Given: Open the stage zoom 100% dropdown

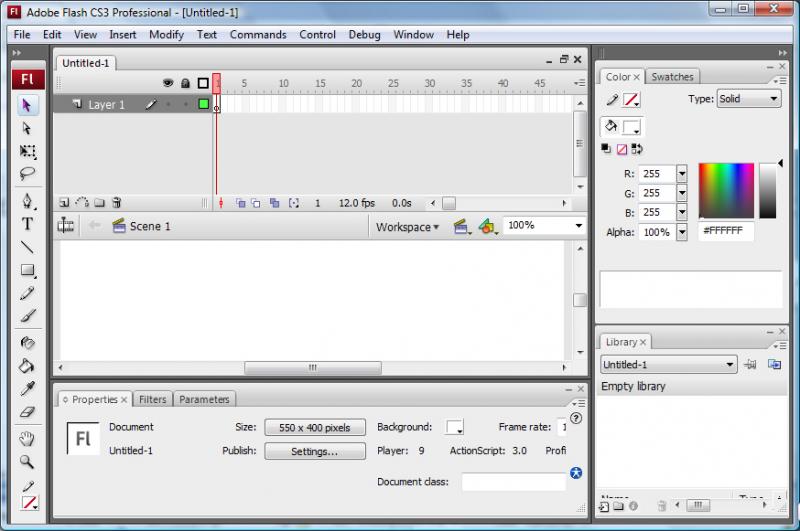Looking at the screenshot, I should click(579, 225).
